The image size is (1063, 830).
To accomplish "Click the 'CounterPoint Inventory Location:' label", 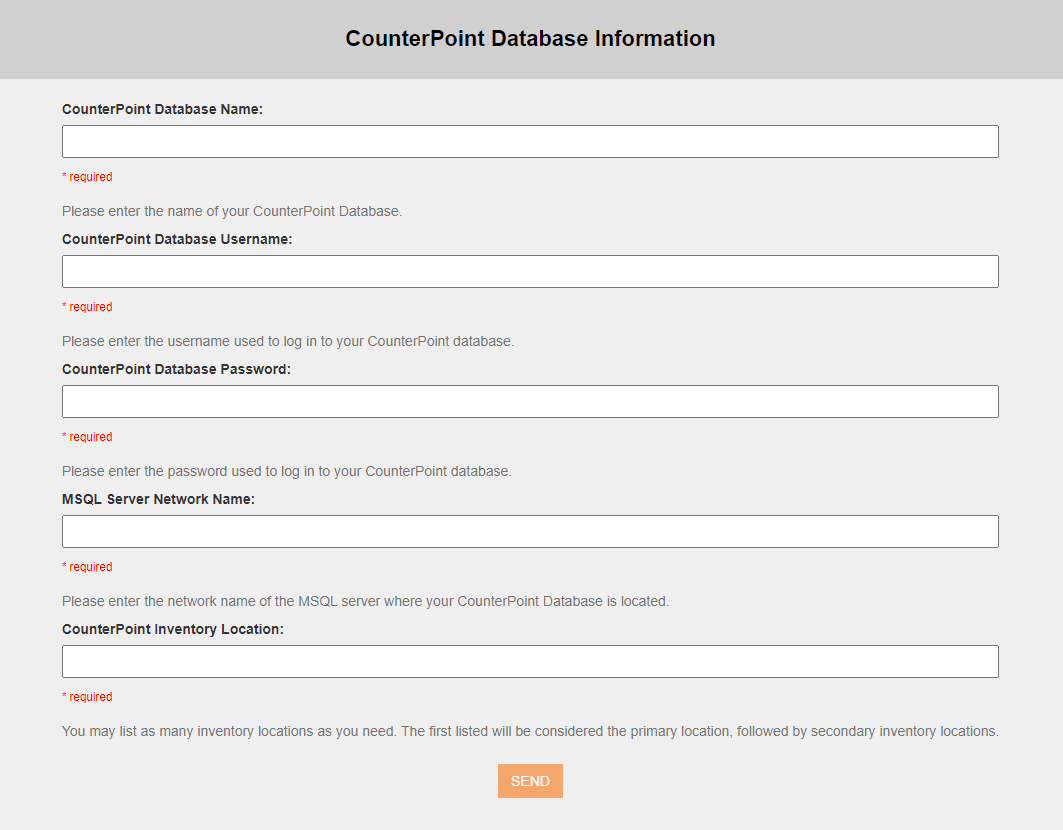I will (173, 629).
